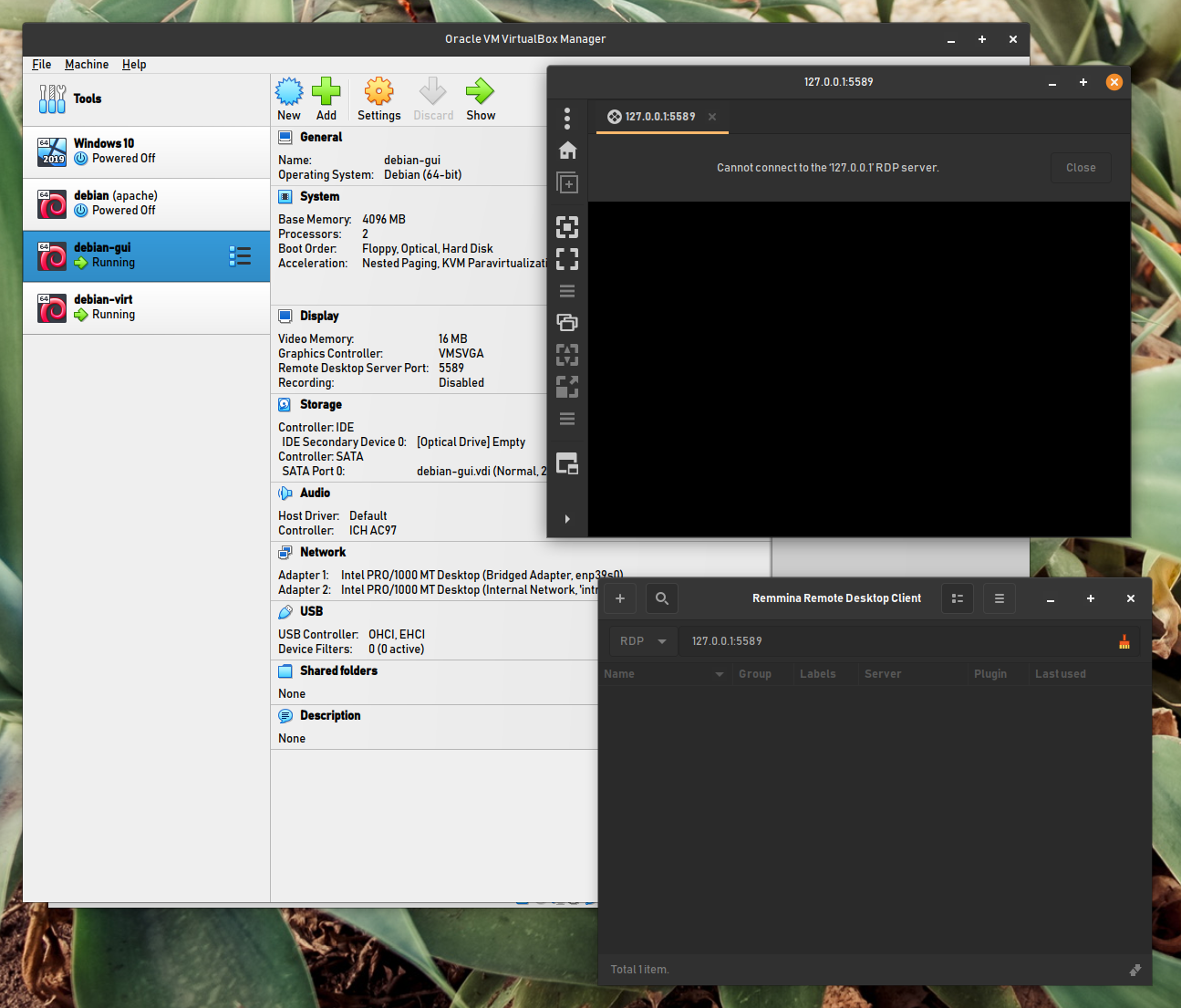Click the search icon in Remmina
The image size is (1181, 1008).
[662, 598]
